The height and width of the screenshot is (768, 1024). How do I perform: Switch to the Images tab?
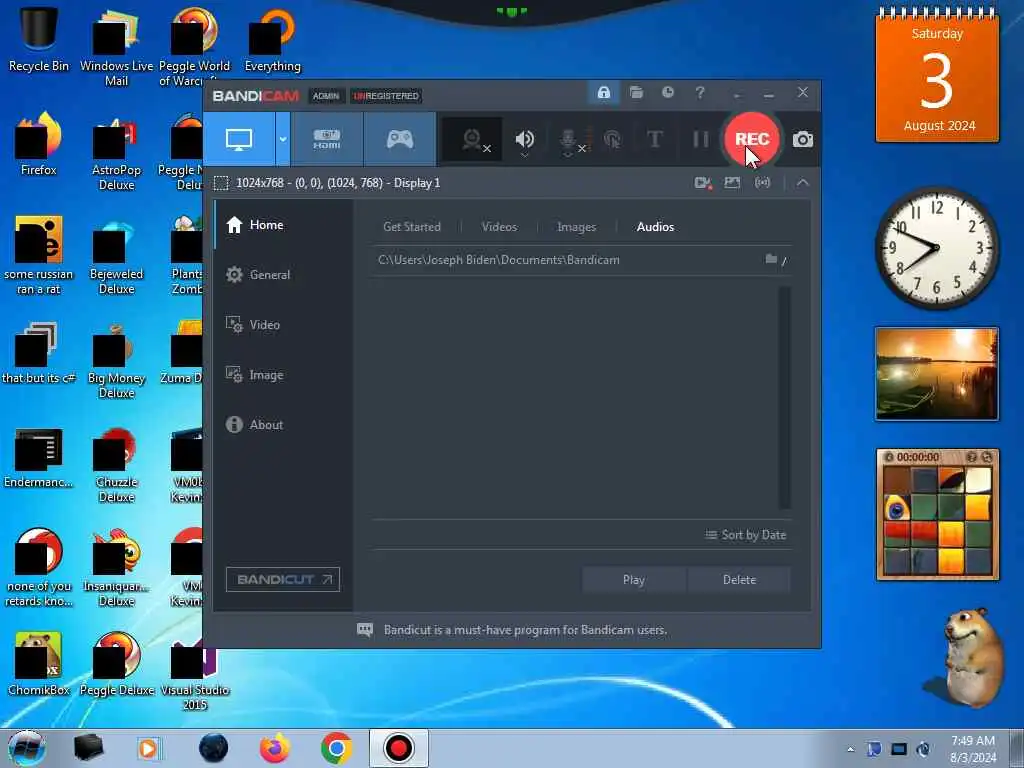pyautogui.click(x=576, y=227)
